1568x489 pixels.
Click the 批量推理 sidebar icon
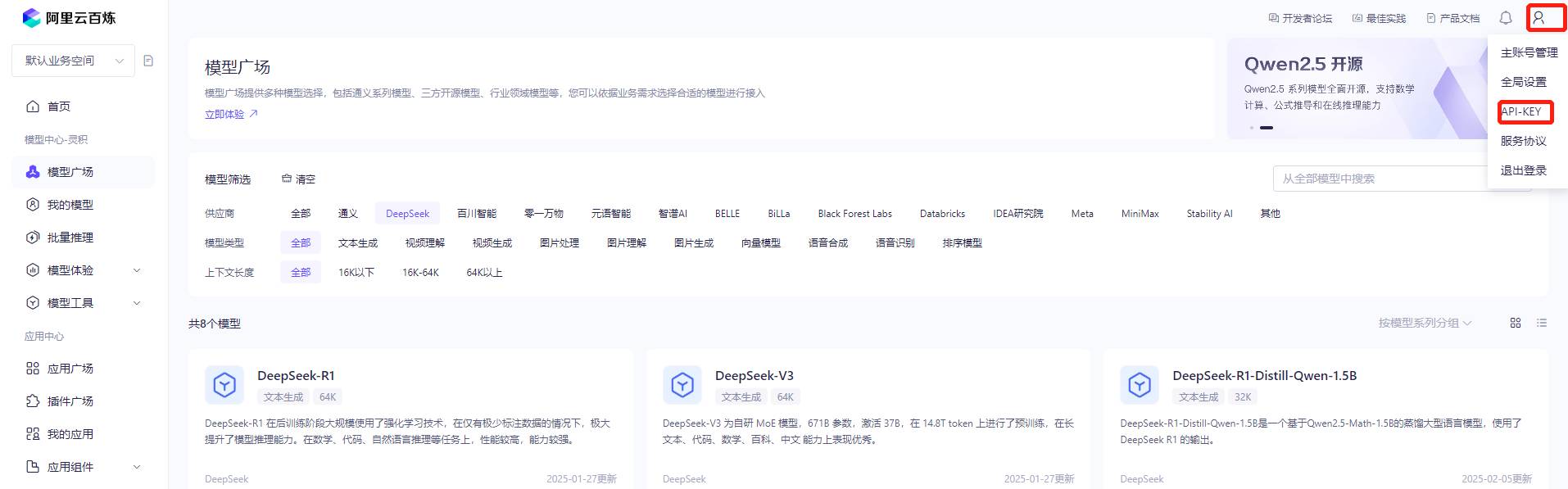33,238
